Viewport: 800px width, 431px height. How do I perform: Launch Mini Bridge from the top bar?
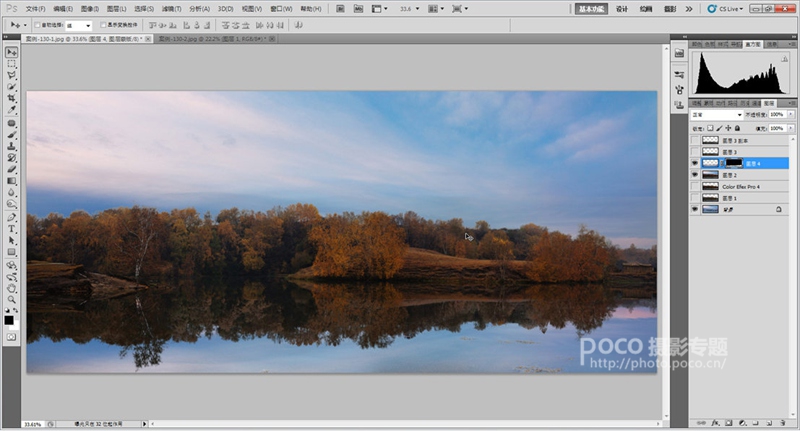[x=358, y=9]
